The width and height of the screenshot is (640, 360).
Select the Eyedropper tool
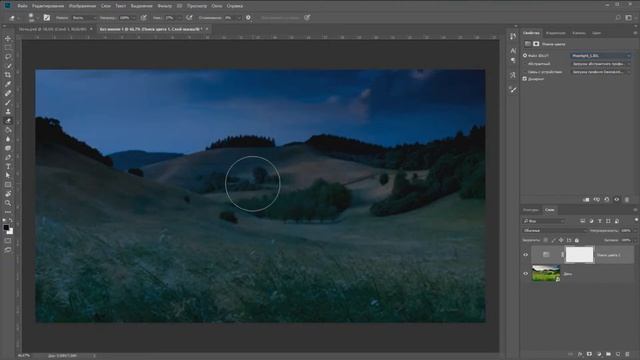click(x=8, y=84)
